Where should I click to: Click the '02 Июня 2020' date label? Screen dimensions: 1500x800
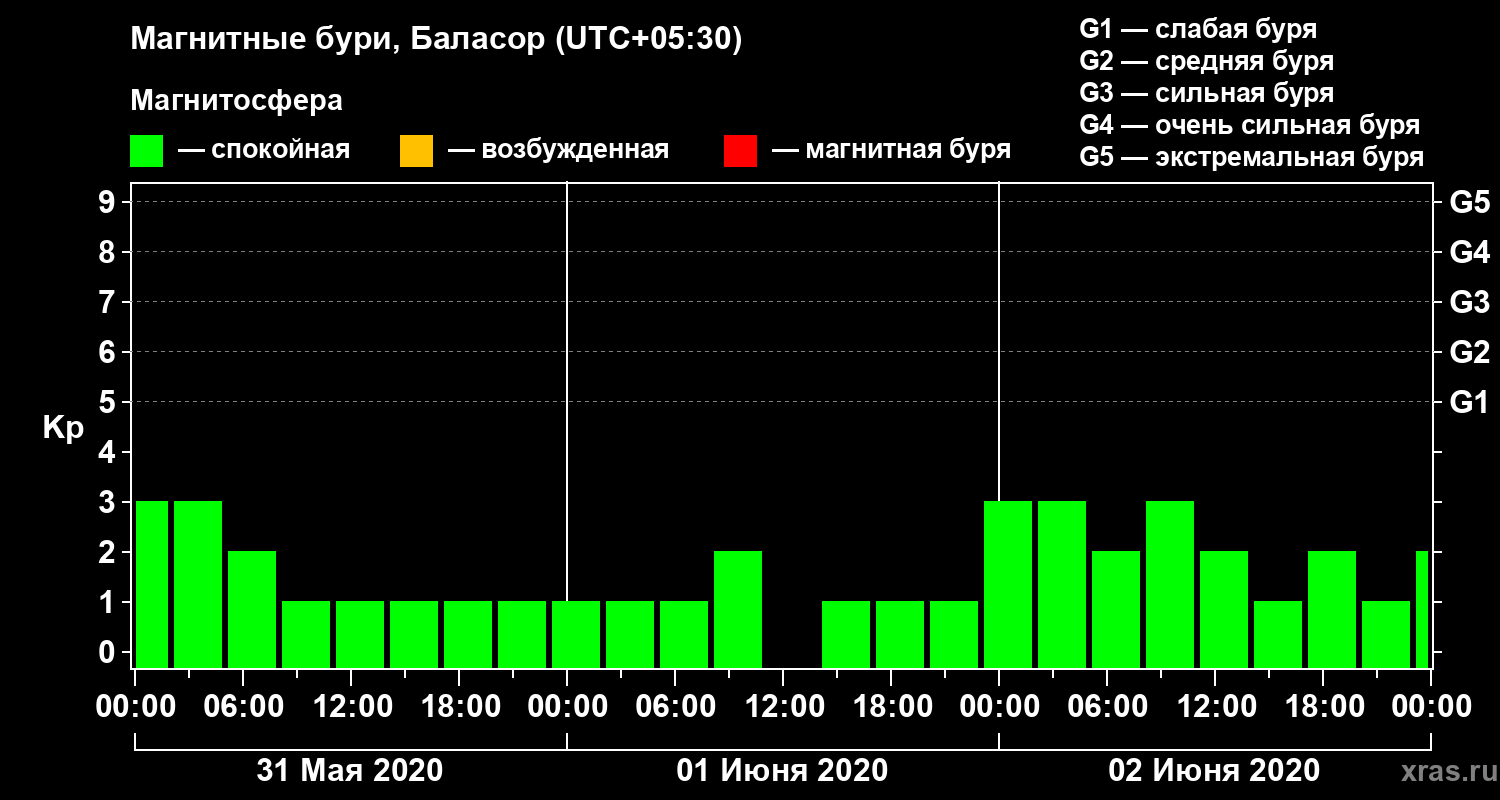point(1214,771)
